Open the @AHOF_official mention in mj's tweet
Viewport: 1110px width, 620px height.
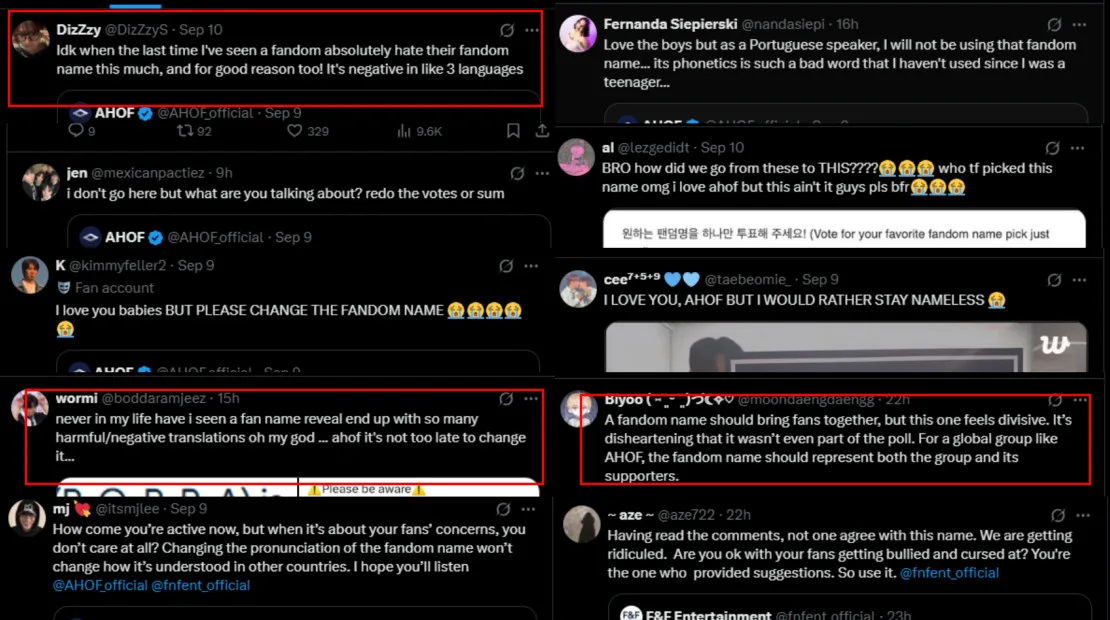(100, 585)
